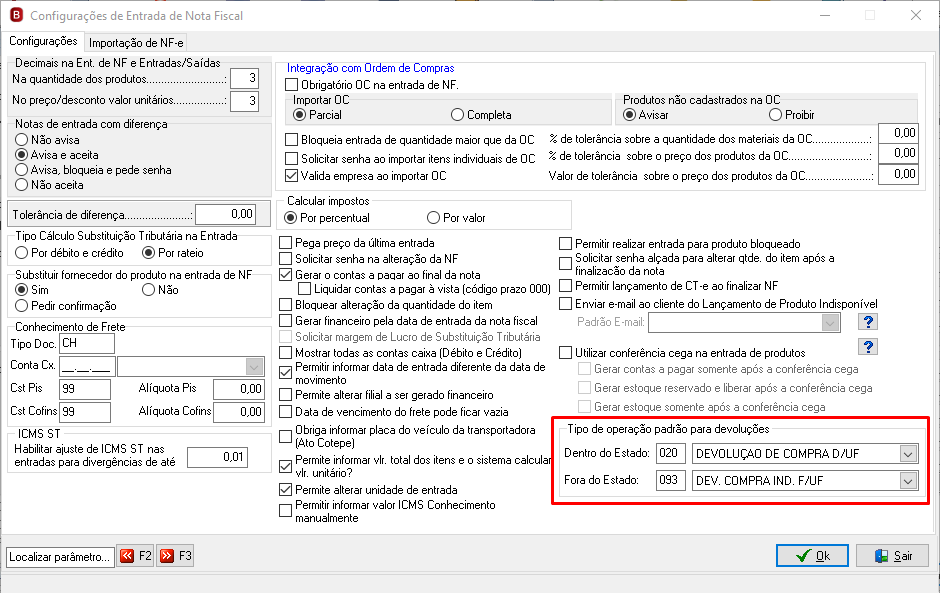Click Tolerância de diferença value field
The image size is (940, 593).
225,214
